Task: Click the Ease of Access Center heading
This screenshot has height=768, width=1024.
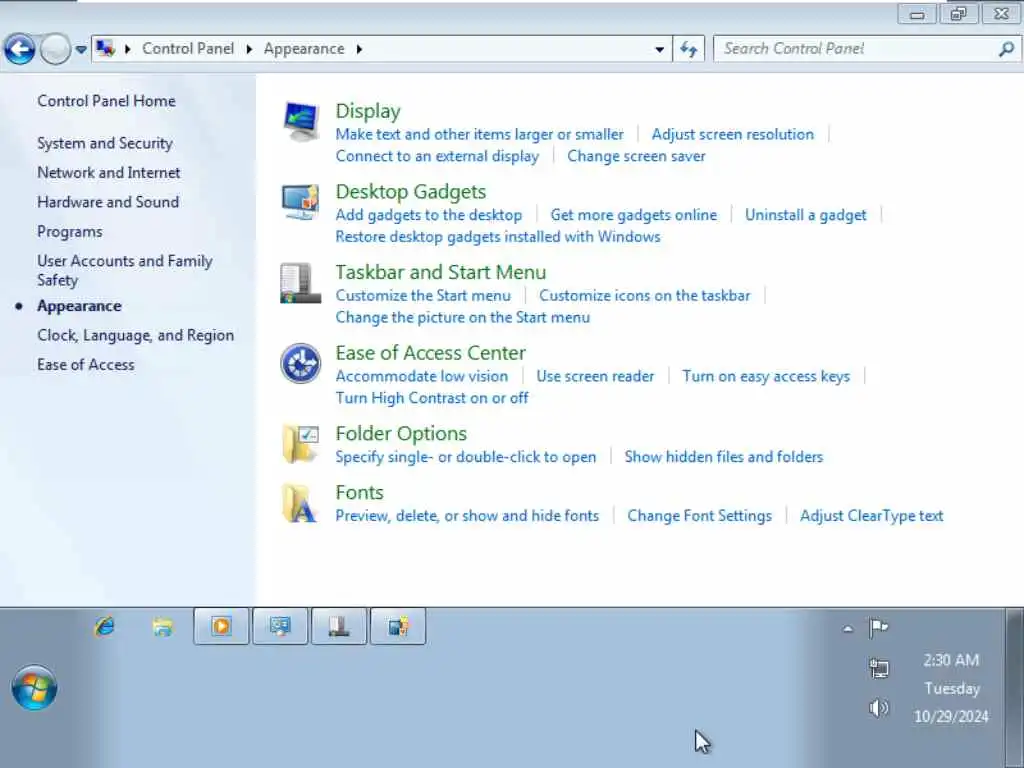Action: pos(430,353)
